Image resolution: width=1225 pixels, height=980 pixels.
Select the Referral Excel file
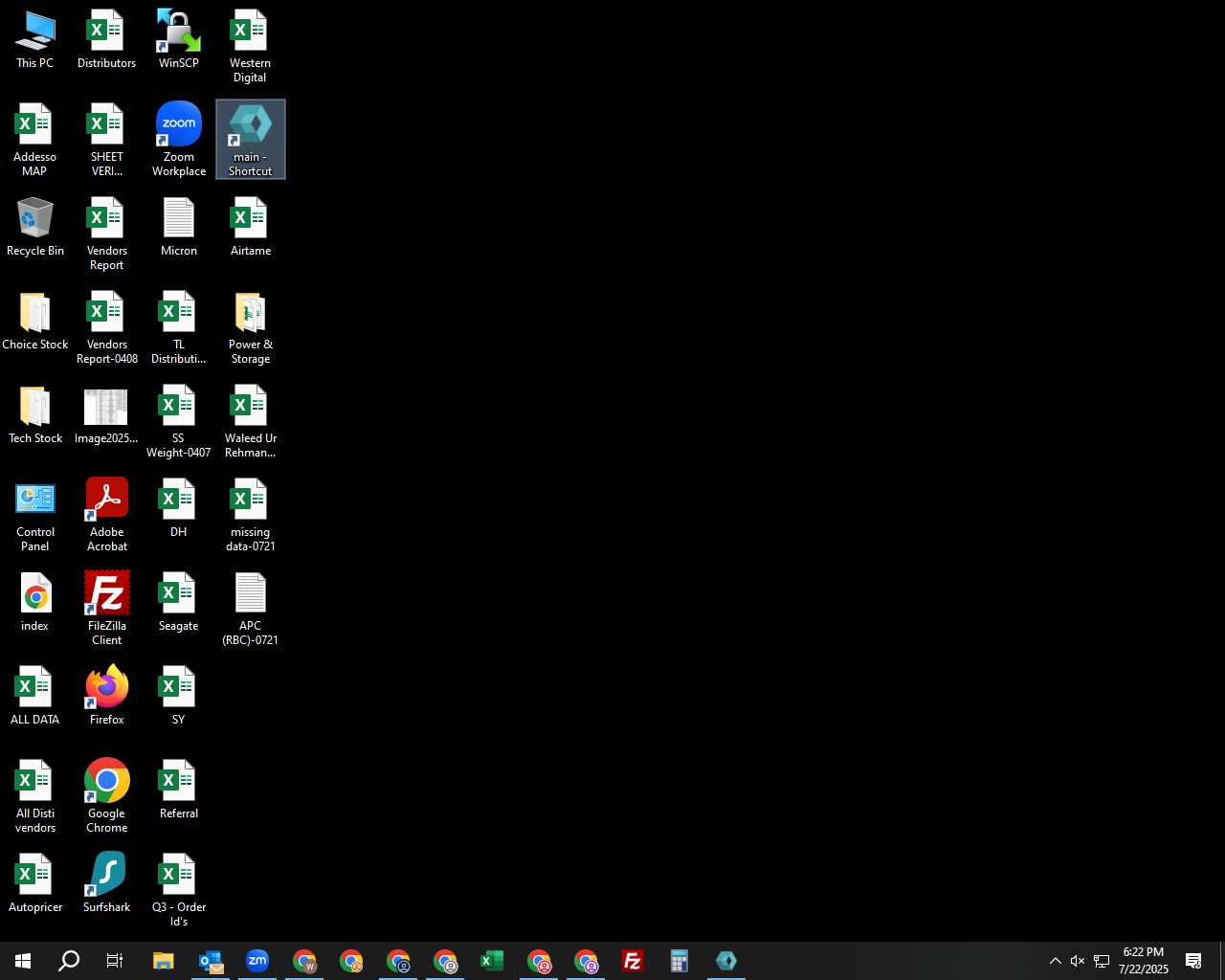(179, 791)
